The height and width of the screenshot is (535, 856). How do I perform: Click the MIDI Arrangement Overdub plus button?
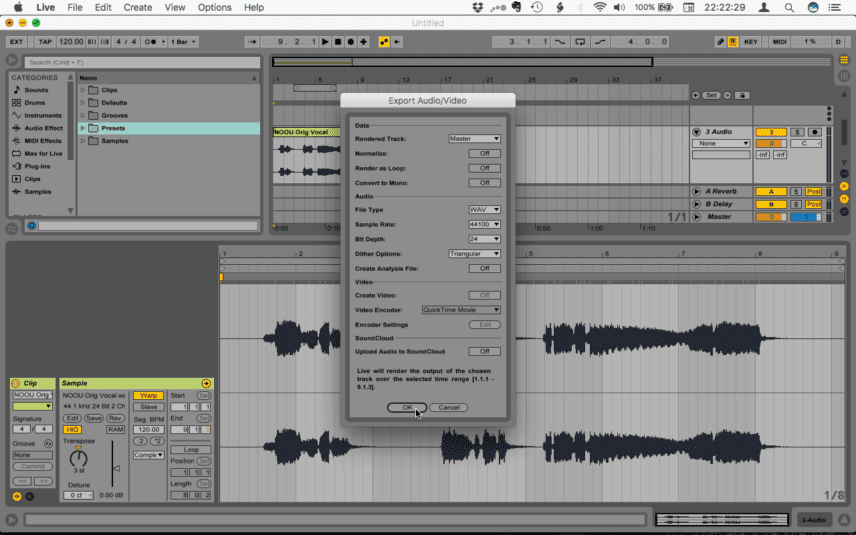pyautogui.click(x=364, y=41)
